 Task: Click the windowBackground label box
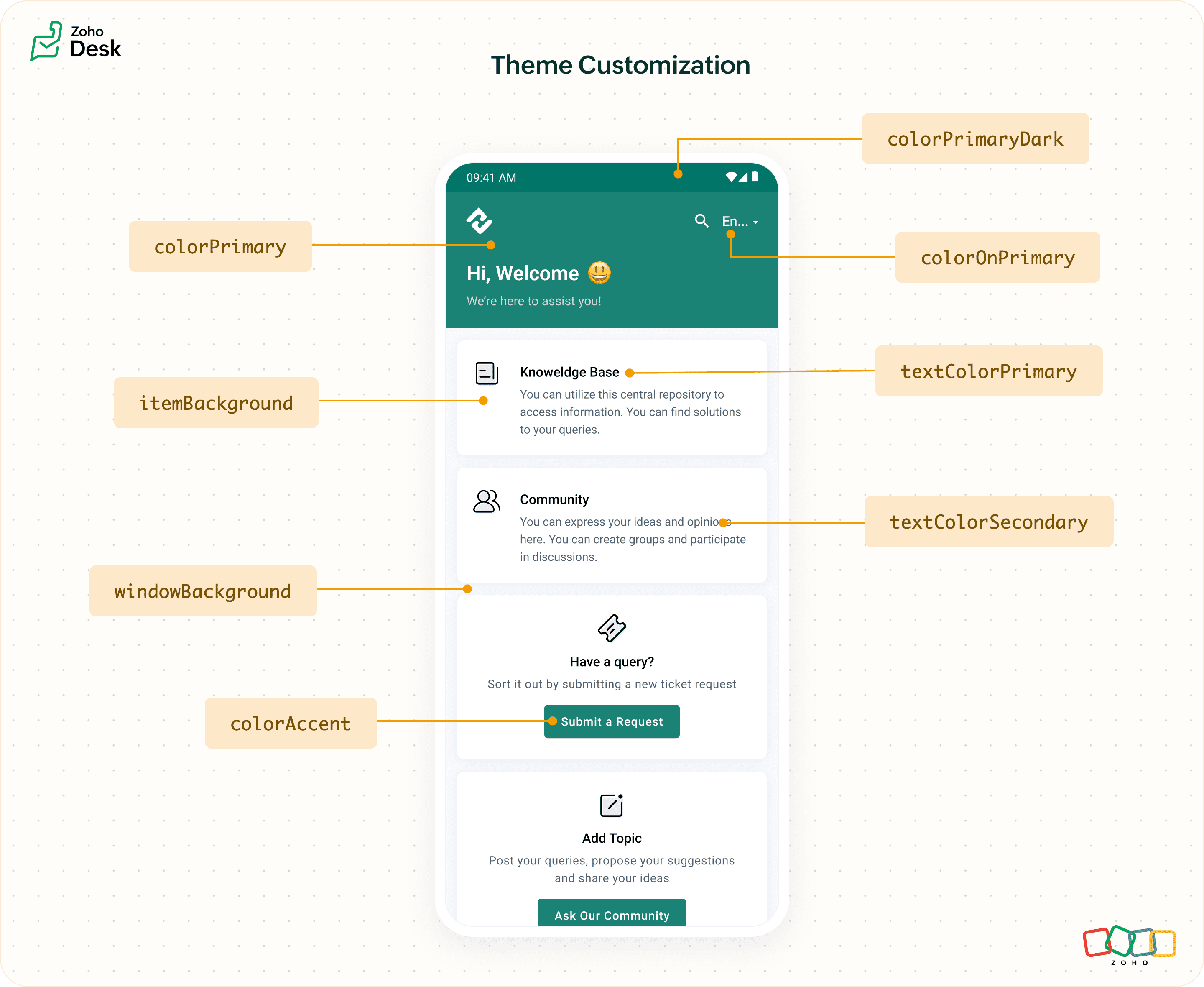click(203, 591)
